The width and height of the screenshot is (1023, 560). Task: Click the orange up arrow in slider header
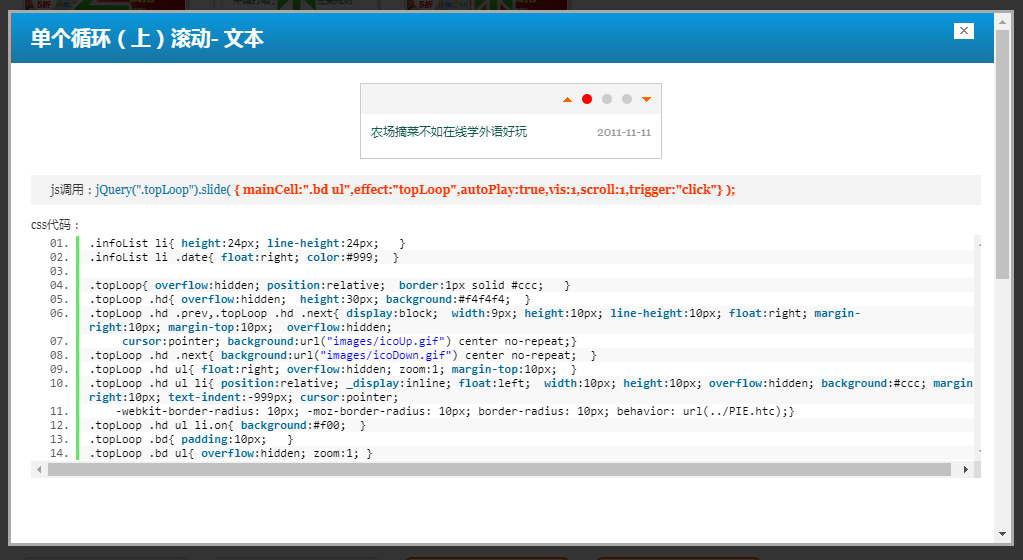click(x=568, y=99)
